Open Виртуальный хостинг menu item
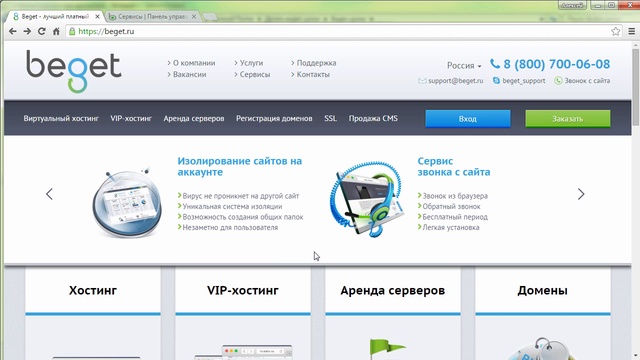The height and width of the screenshot is (360, 640). (x=61, y=118)
